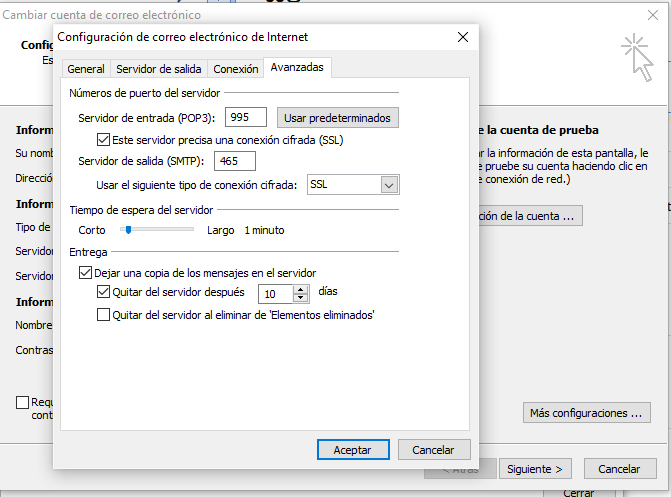Select the Conexión tab

235,69
